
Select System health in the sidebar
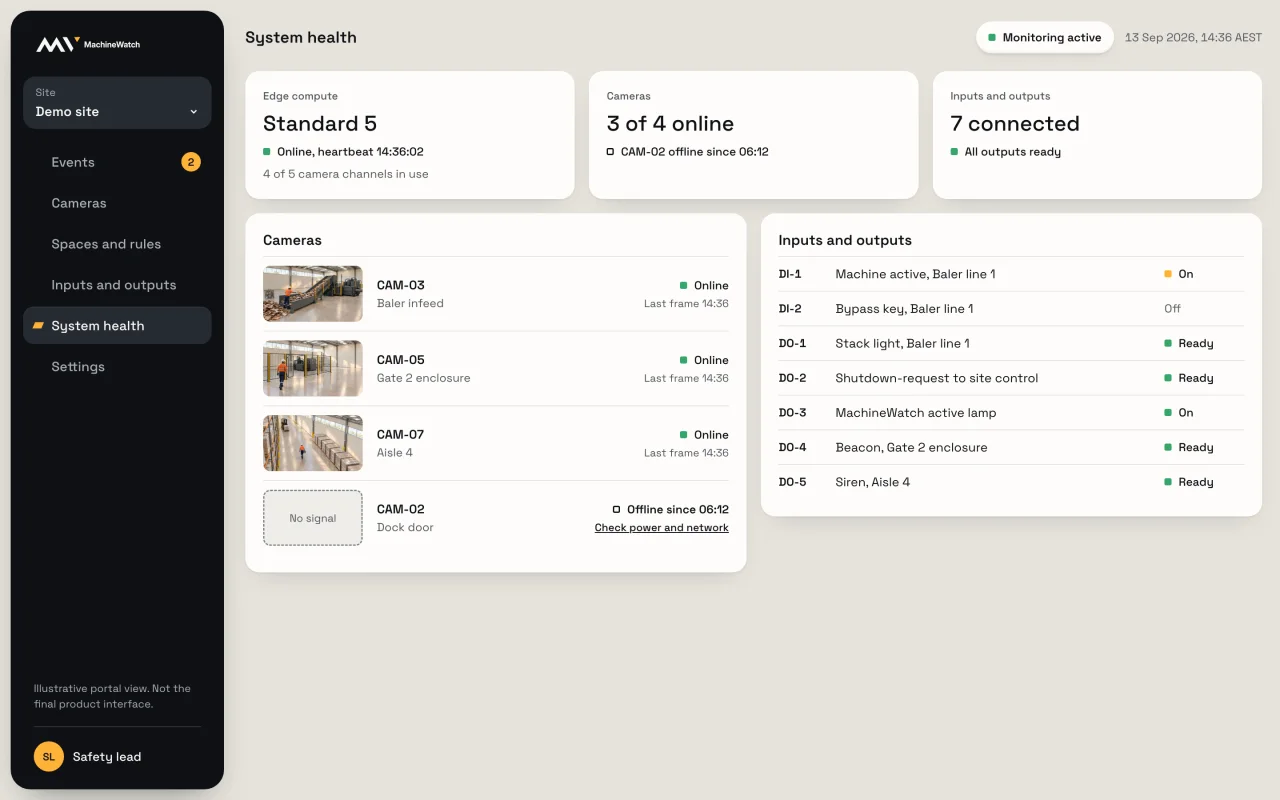click(117, 326)
